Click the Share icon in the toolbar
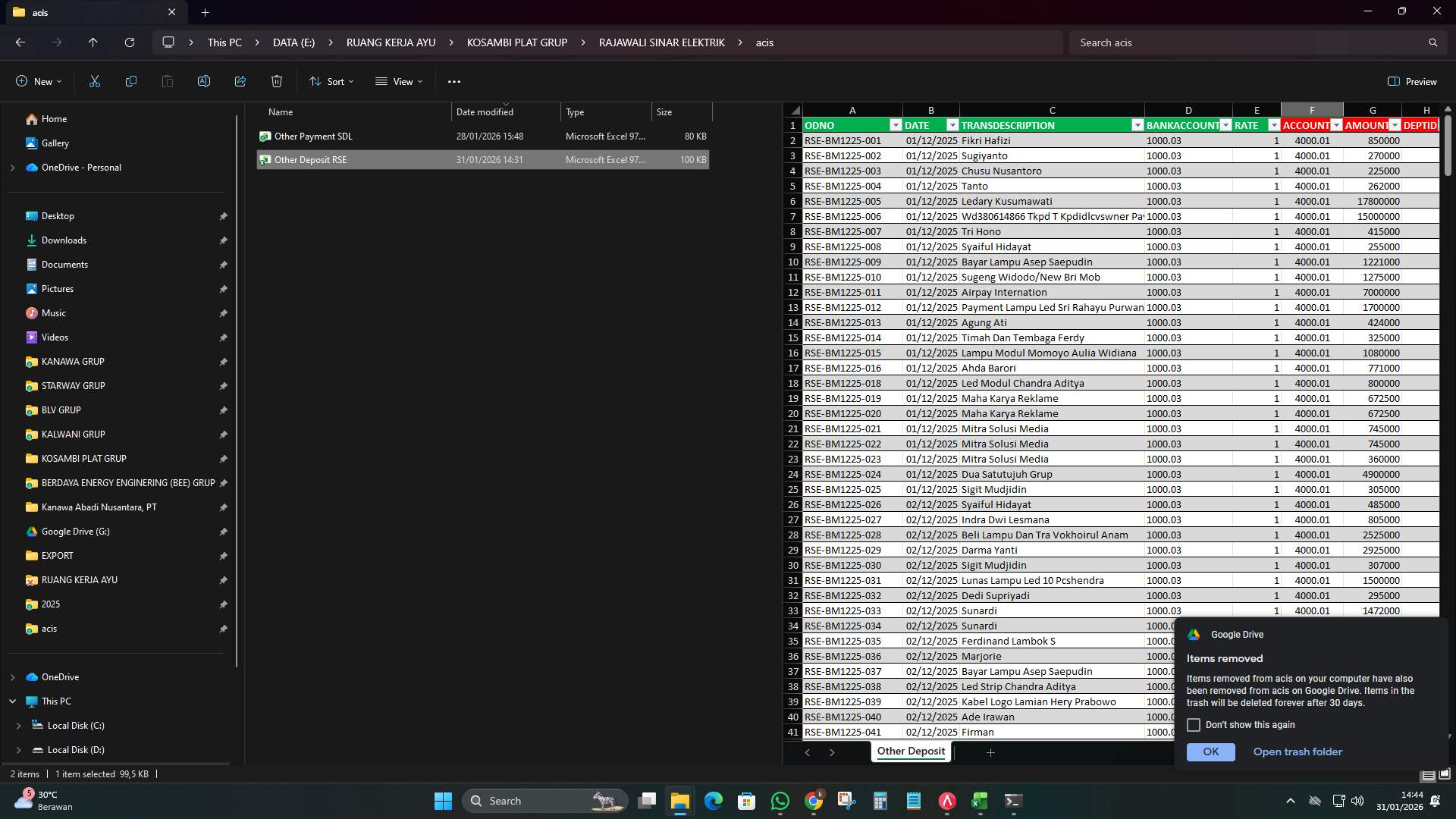1456x819 pixels. (240, 81)
